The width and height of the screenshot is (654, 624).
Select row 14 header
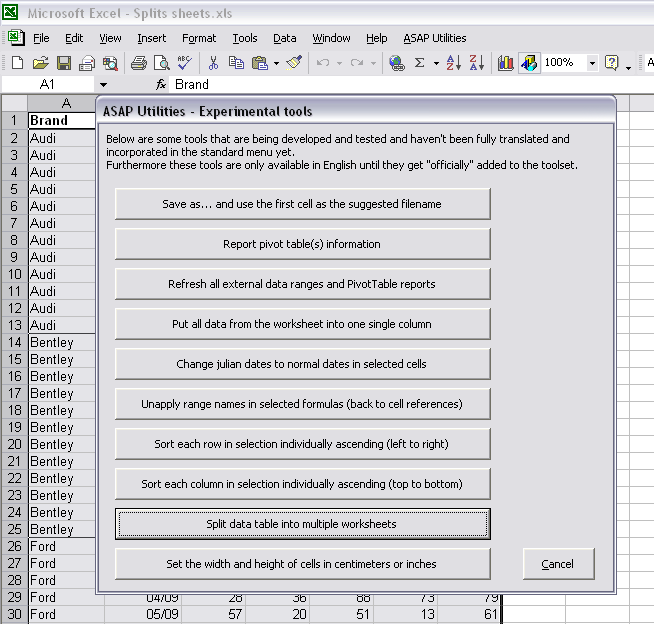click(15, 342)
